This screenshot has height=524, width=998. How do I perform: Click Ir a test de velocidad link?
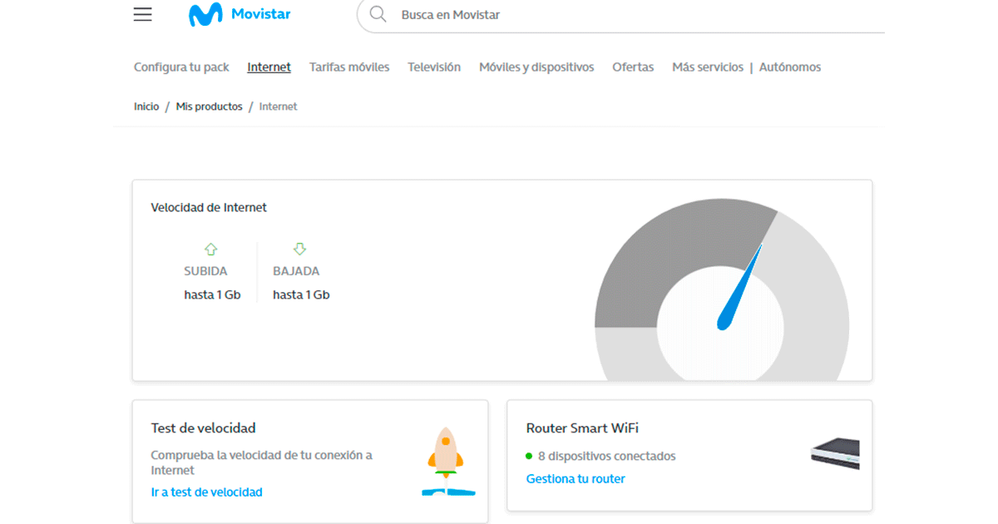[207, 492]
